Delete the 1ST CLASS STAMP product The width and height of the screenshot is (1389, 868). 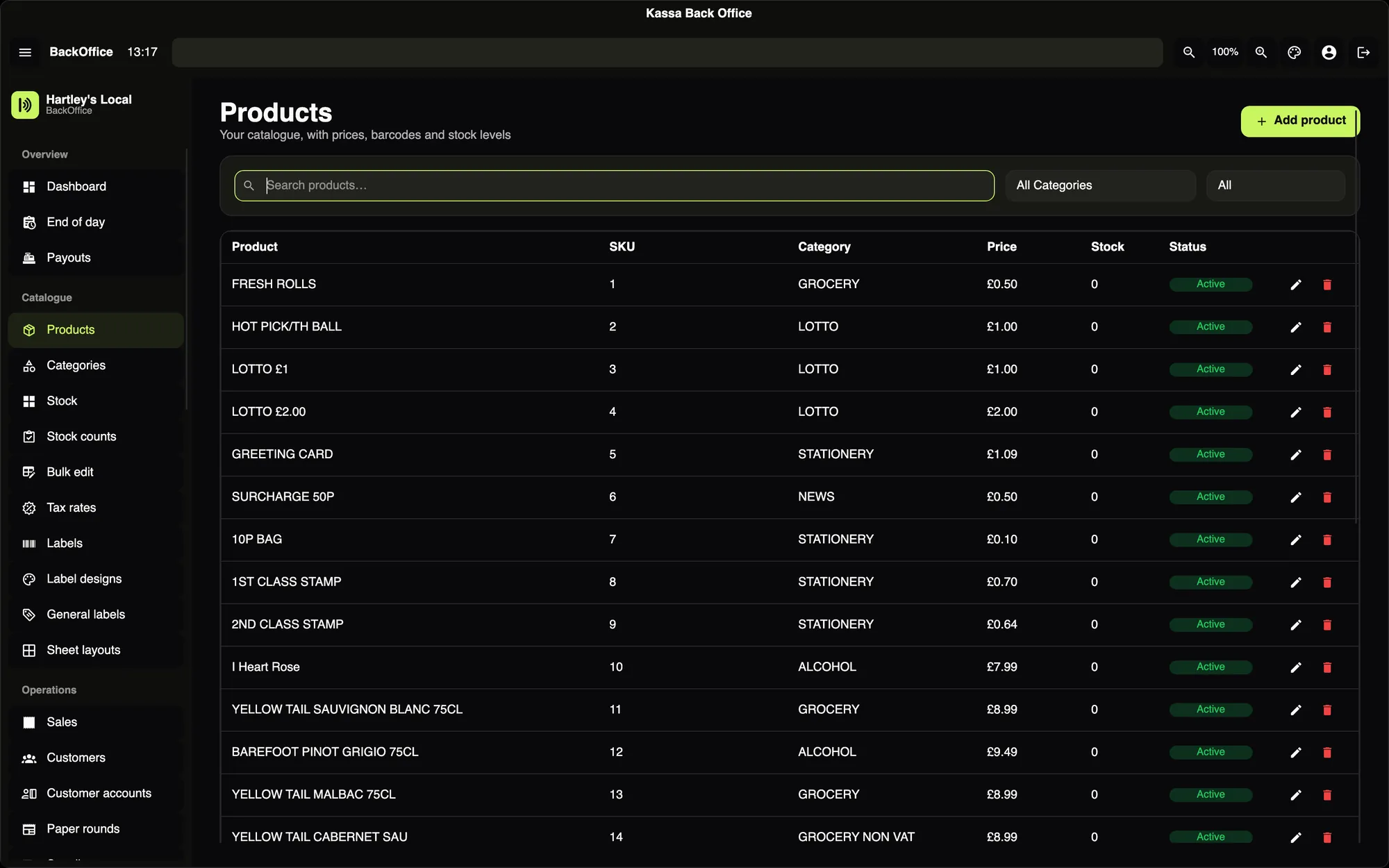(1327, 583)
